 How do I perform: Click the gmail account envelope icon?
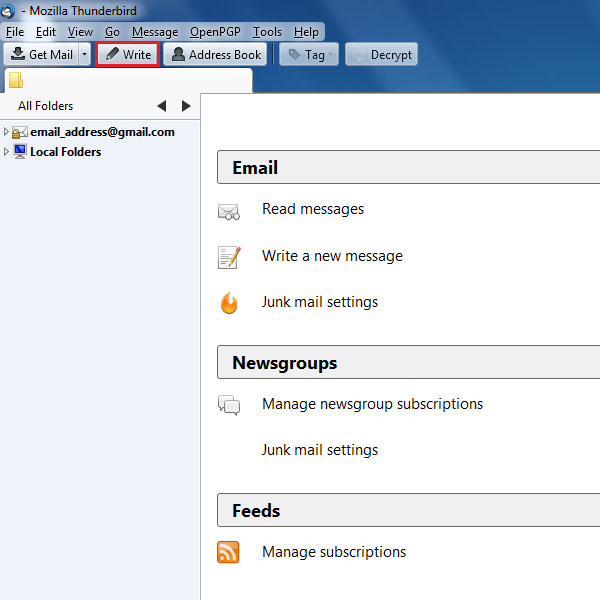[x=20, y=132]
